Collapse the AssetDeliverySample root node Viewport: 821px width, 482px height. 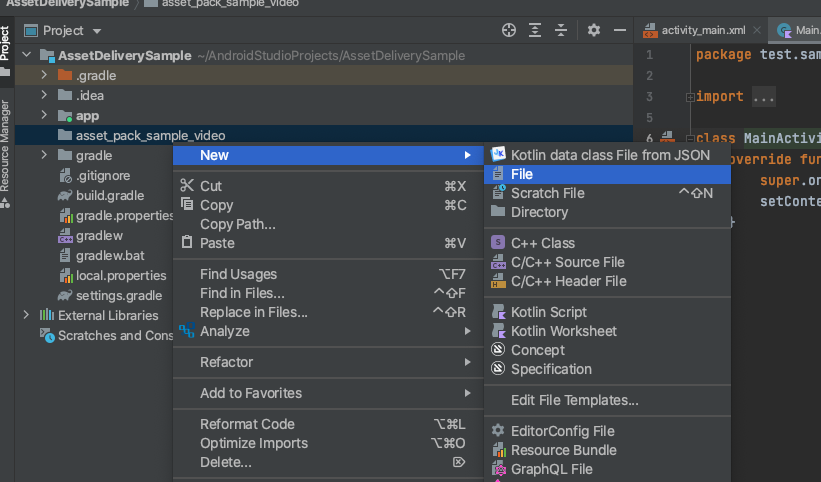click(x=27, y=54)
